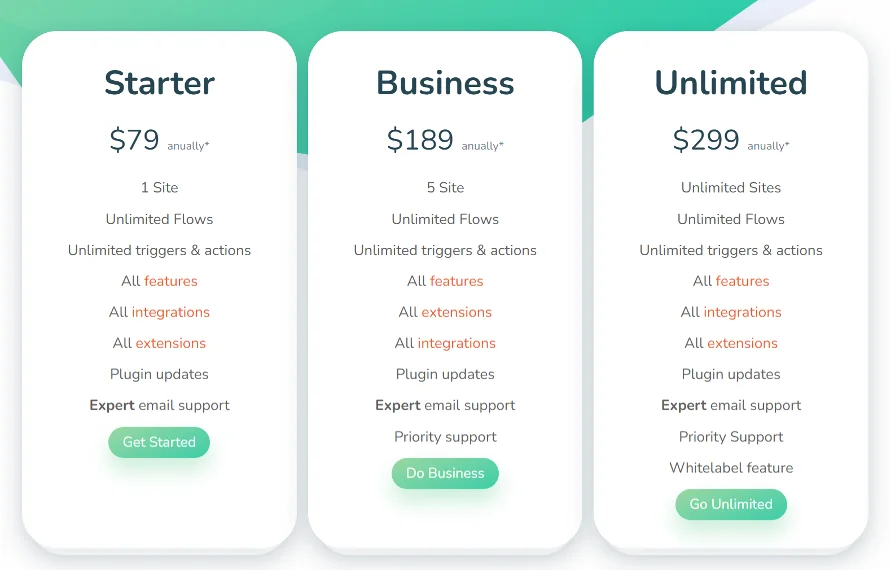This screenshot has height=570, width=891.
Task: Click the Do Business button
Action: [x=445, y=473]
